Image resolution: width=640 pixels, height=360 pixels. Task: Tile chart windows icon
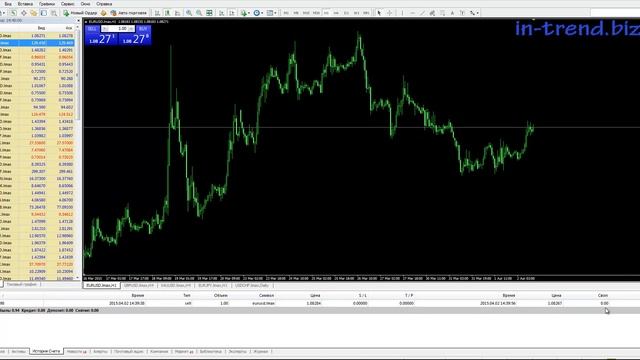pyautogui.click(x=209, y=13)
